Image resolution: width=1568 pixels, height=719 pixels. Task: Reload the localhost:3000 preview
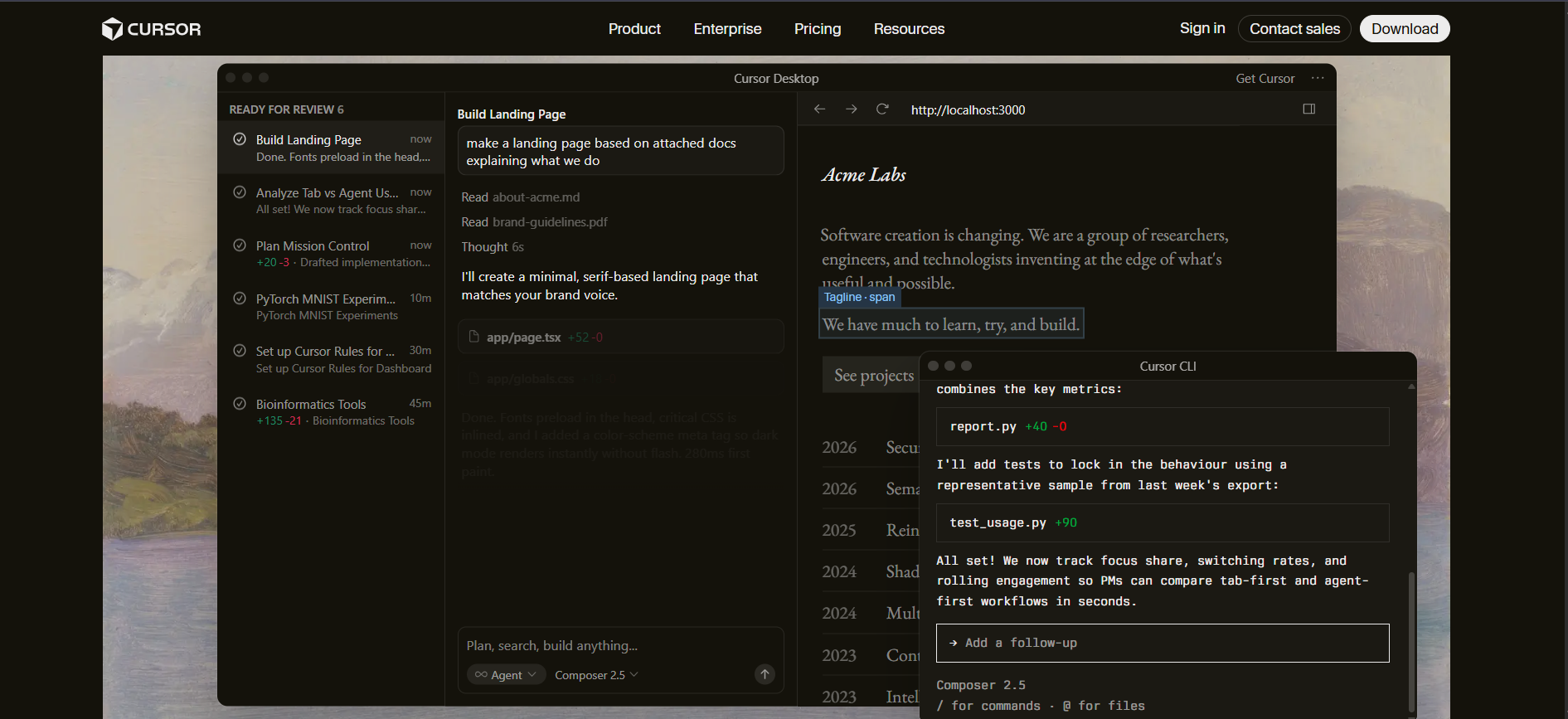tap(882, 109)
